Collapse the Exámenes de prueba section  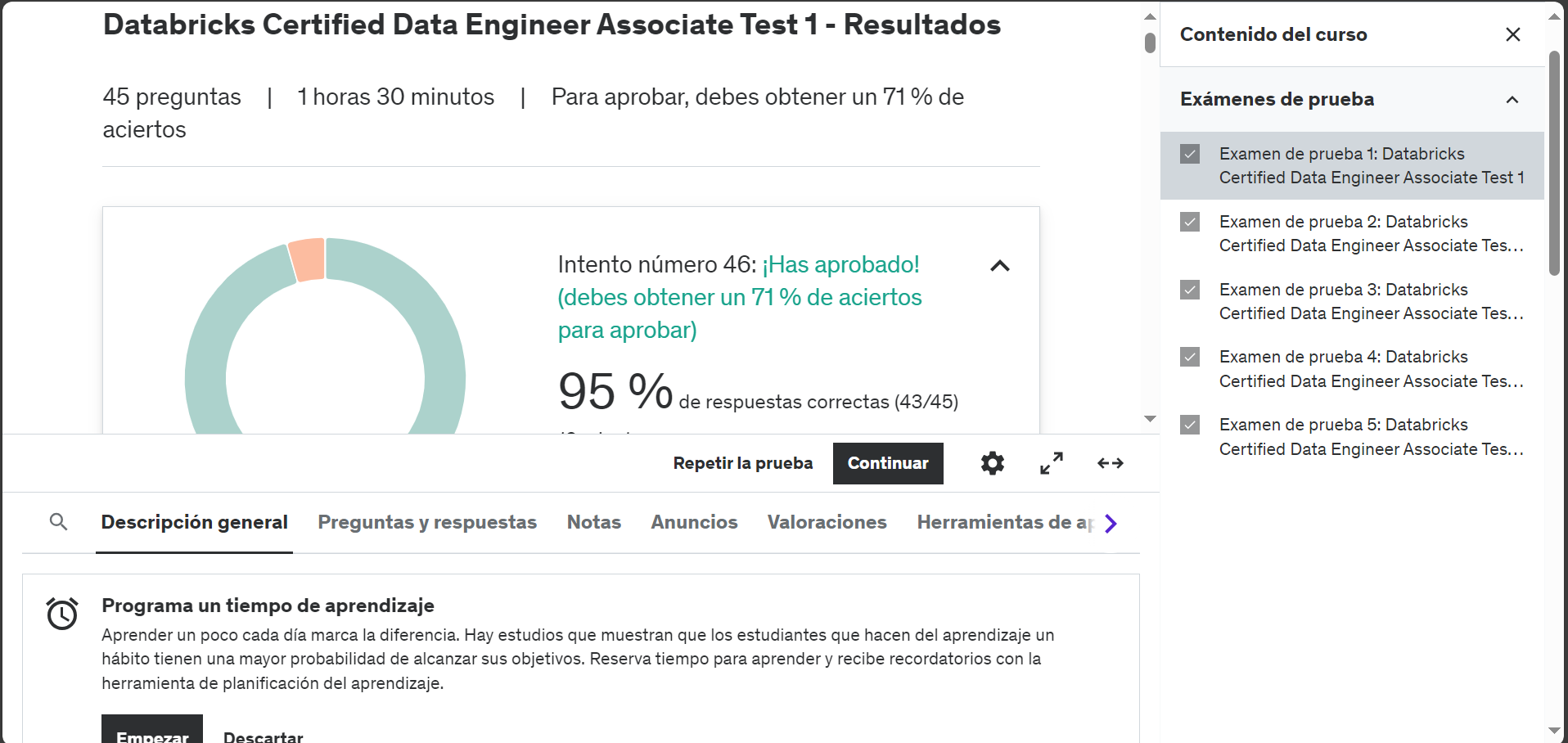[x=1511, y=99]
